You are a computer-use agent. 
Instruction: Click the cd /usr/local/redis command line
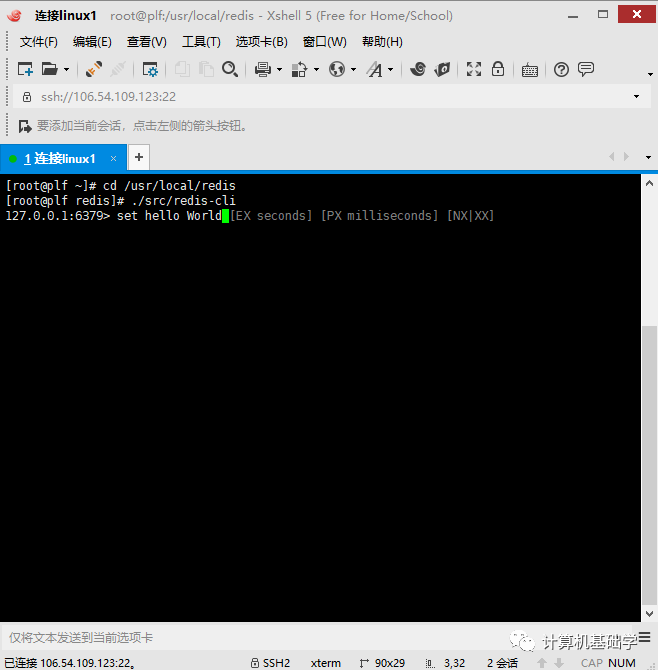169,185
